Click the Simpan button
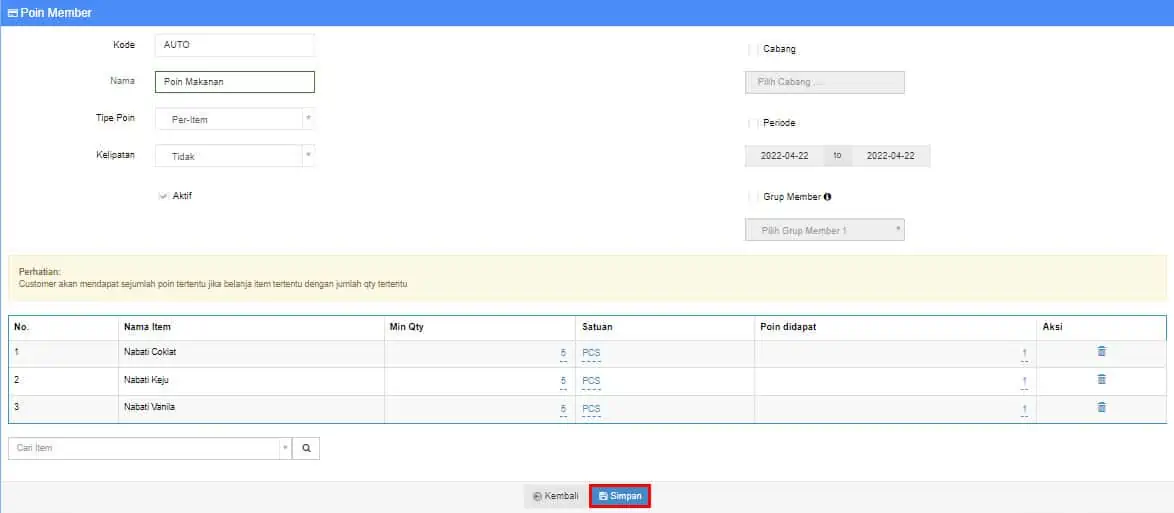This screenshot has width=1174, height=513. pos(620,496)
